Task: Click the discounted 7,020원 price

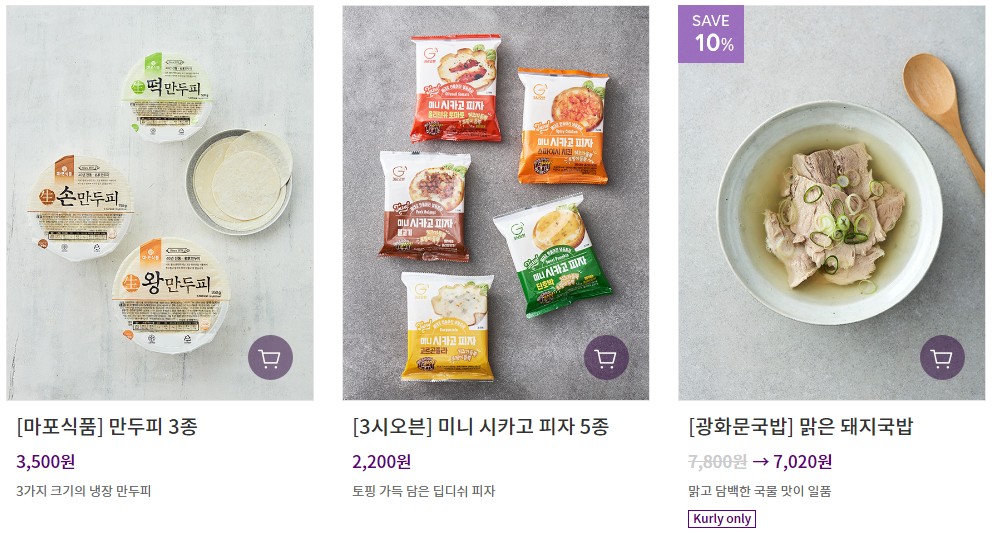Action: (802, 461)
